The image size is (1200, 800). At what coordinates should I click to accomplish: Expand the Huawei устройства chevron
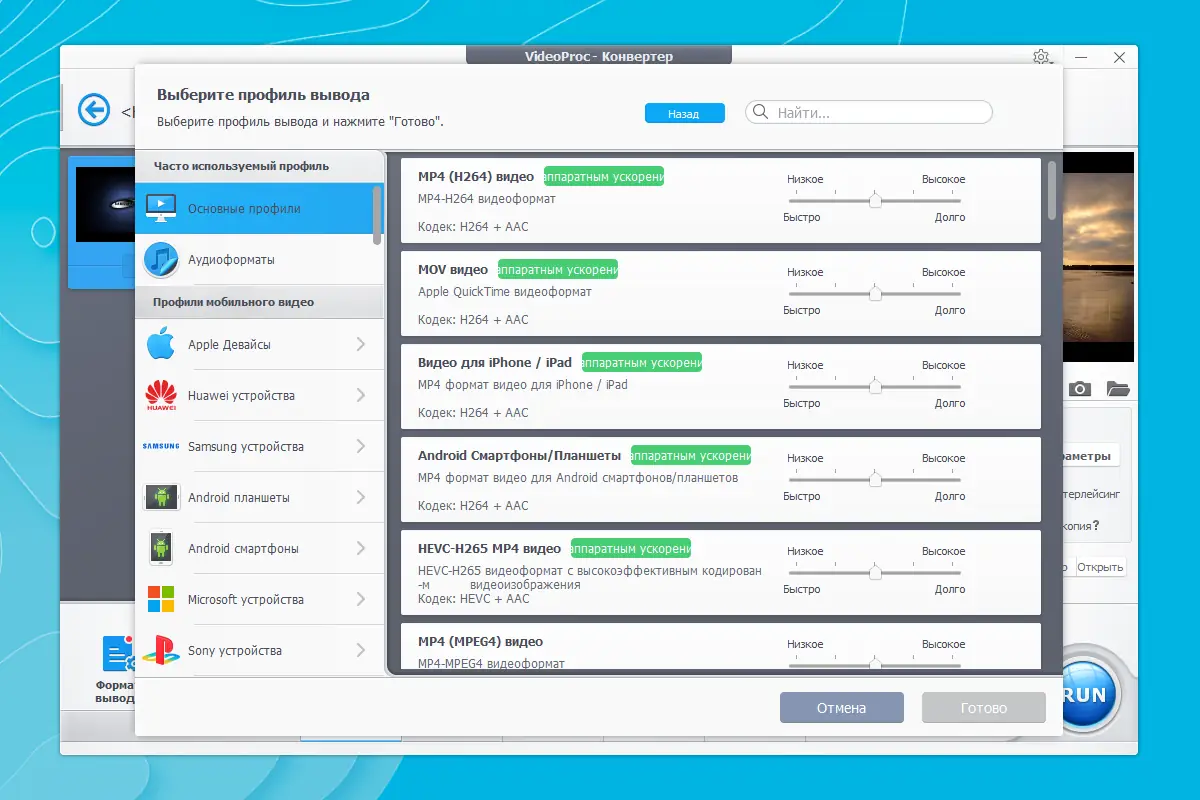[361, 395]
